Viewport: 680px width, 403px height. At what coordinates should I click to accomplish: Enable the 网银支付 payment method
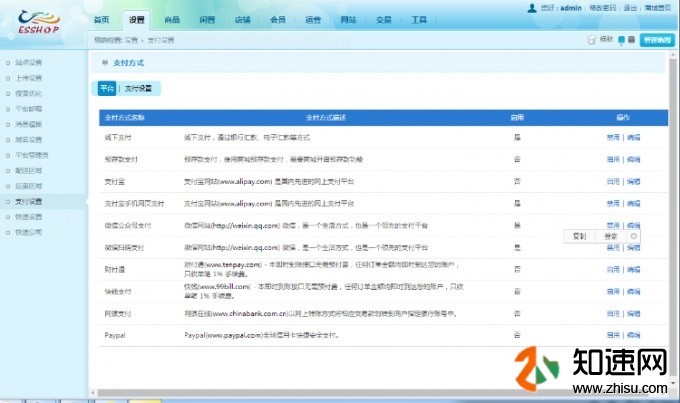[613, 313]
